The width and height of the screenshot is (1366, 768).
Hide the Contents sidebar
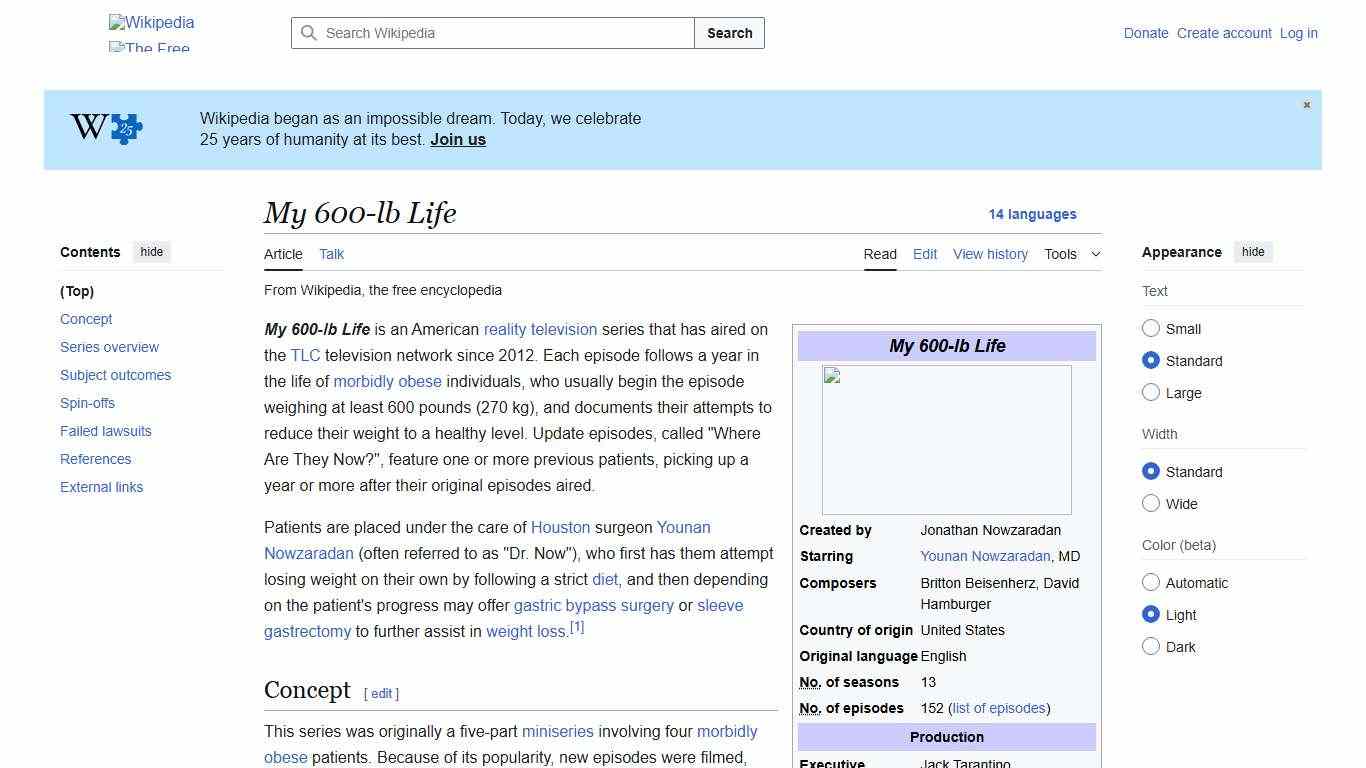point(151,252)
